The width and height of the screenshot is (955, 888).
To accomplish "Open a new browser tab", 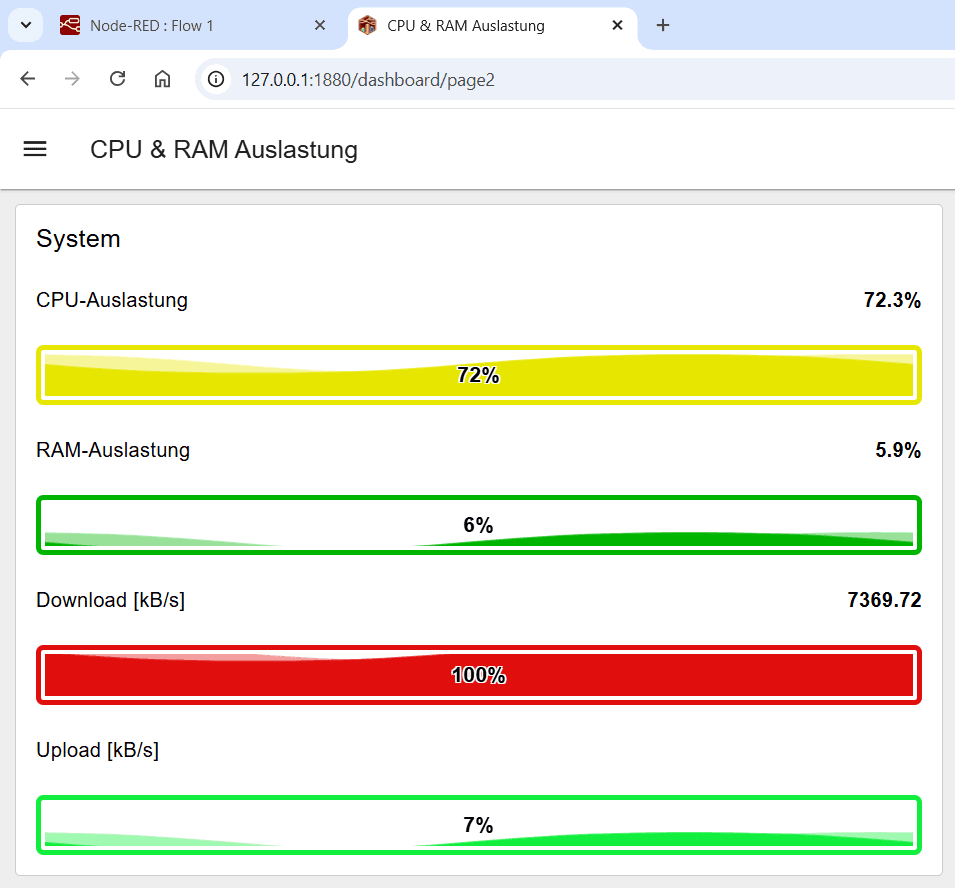I will click(x=662, y=27).
